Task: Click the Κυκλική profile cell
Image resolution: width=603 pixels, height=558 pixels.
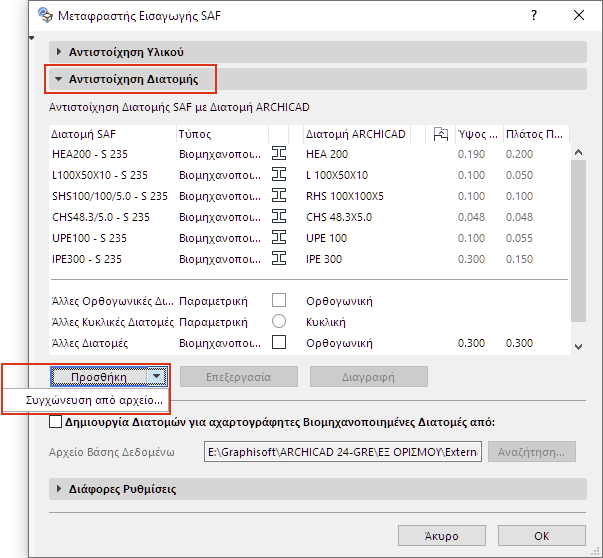Action: coord(326,322)
